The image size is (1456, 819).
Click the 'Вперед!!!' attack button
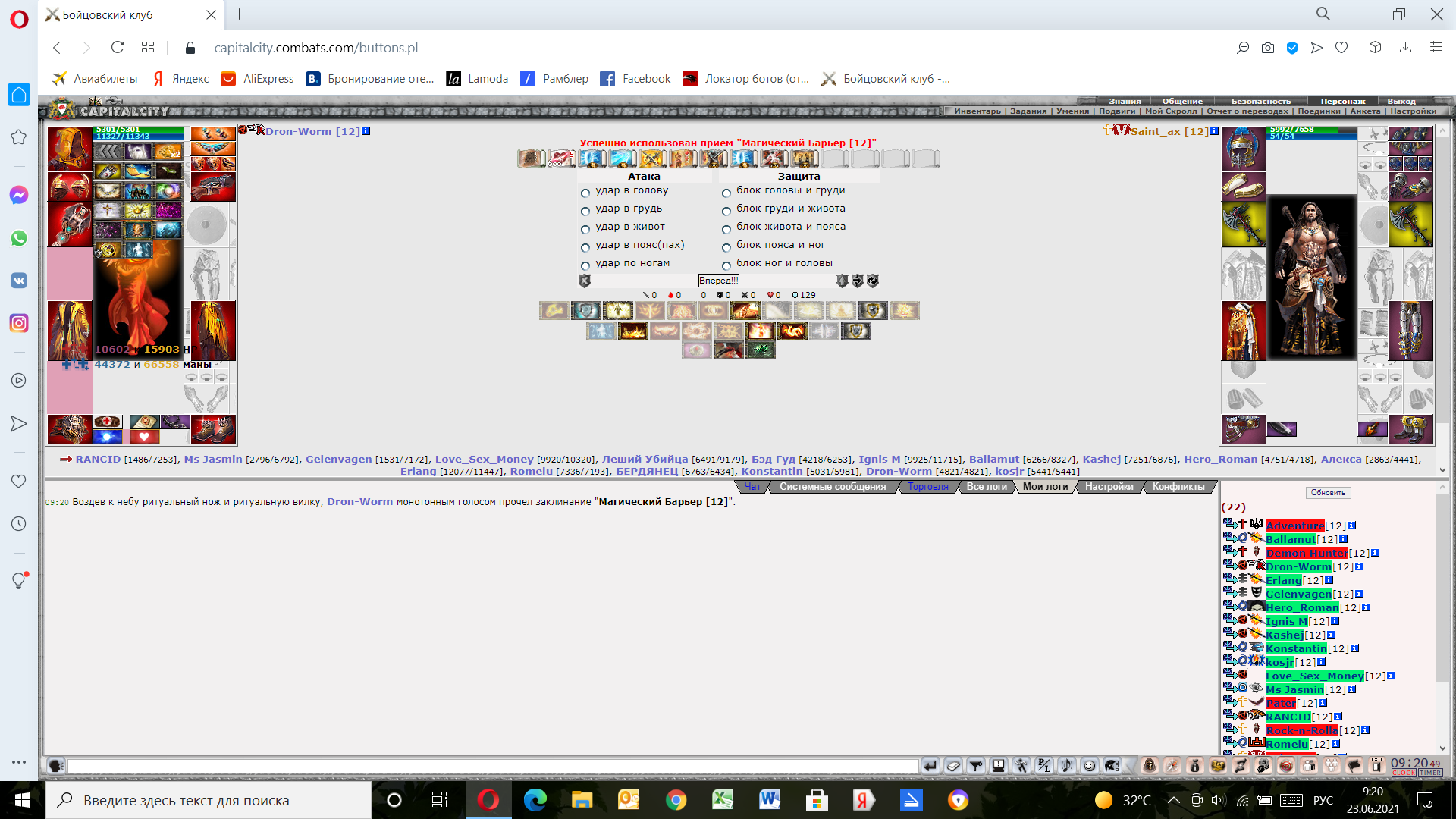click(718, 281)
